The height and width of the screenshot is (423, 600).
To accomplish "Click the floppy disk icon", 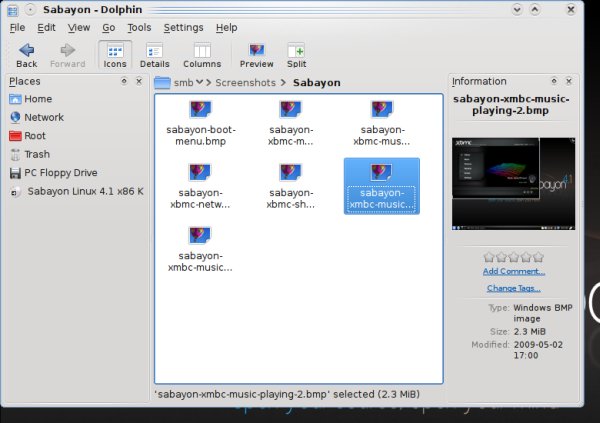I will (x=15, y=173).
